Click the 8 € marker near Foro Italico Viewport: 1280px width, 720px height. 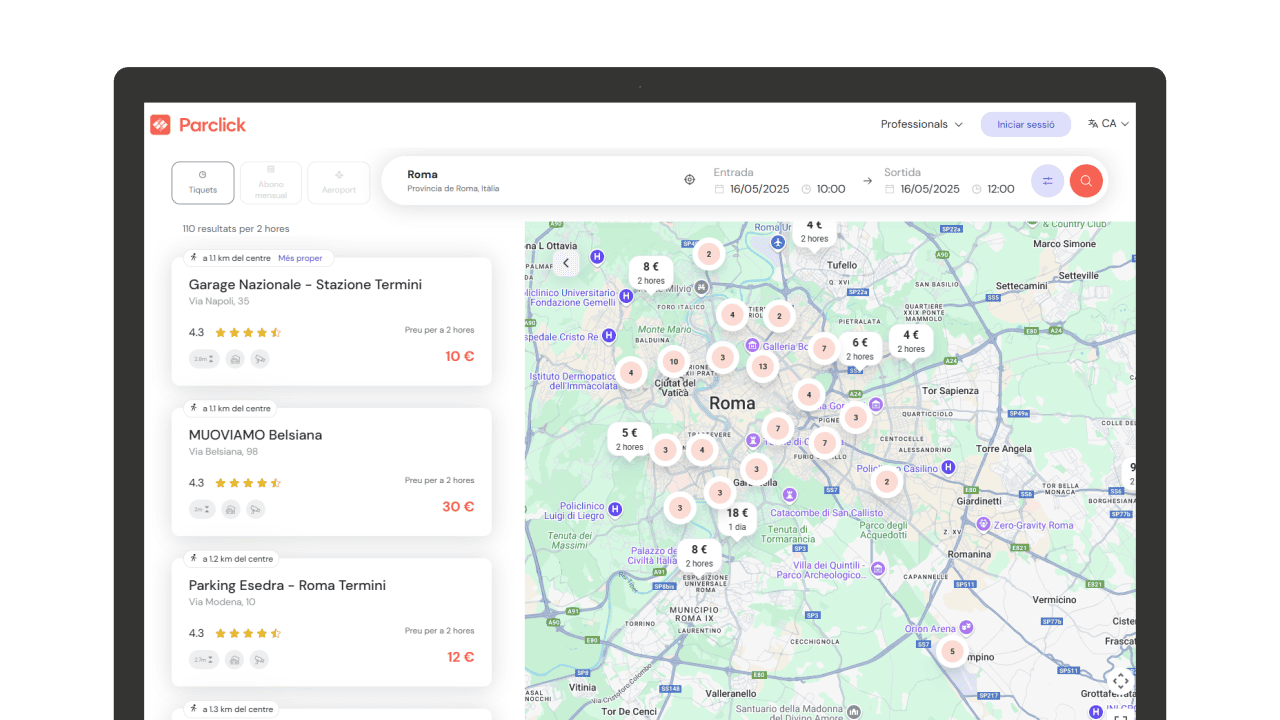(x=651, y=273)
